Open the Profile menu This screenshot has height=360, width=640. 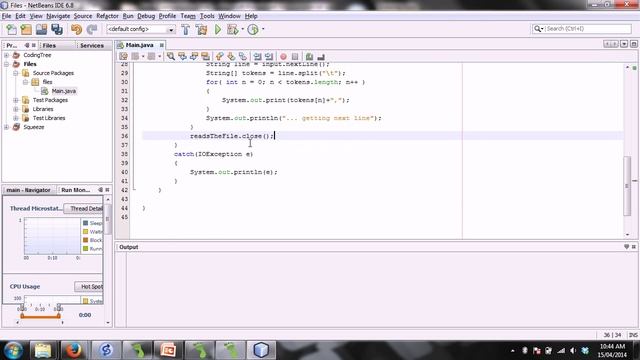[167, 16]
